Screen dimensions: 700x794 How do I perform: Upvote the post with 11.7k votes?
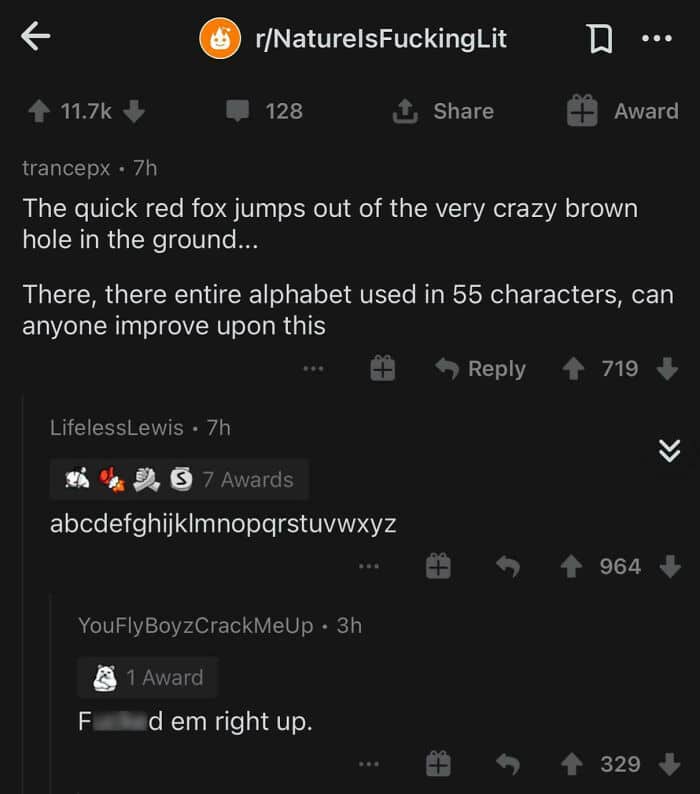tap(38, 111)
